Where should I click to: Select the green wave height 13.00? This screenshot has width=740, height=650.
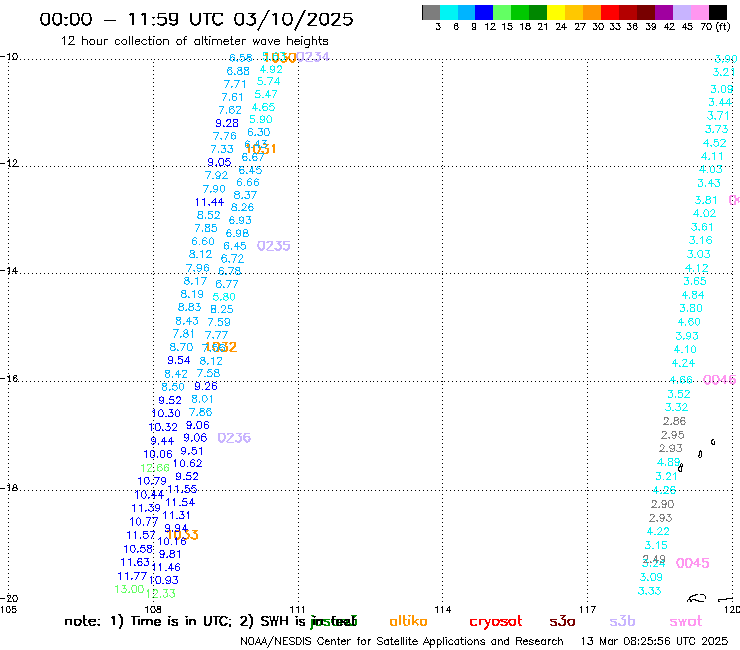129,590
